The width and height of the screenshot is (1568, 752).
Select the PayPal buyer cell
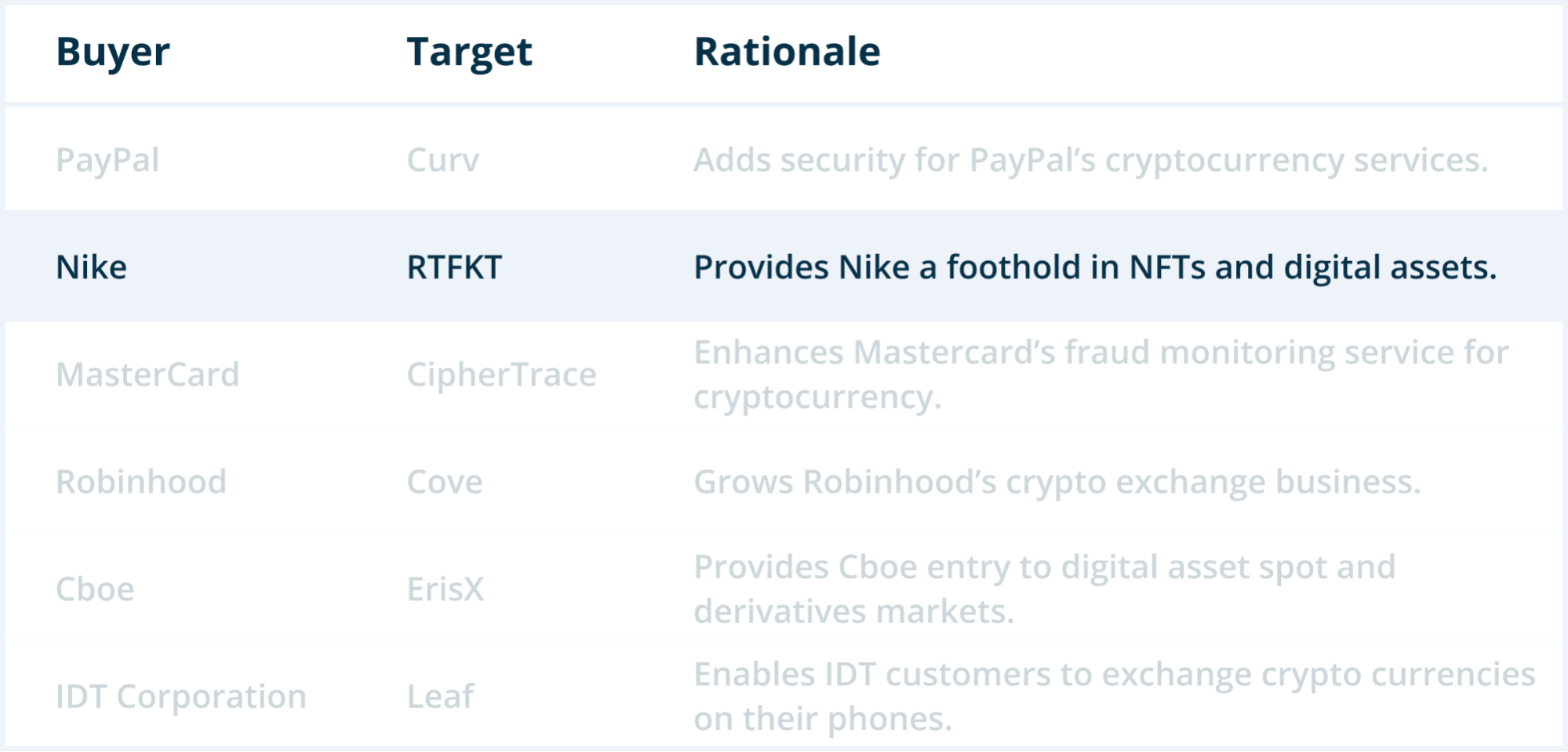coord(107,160)
